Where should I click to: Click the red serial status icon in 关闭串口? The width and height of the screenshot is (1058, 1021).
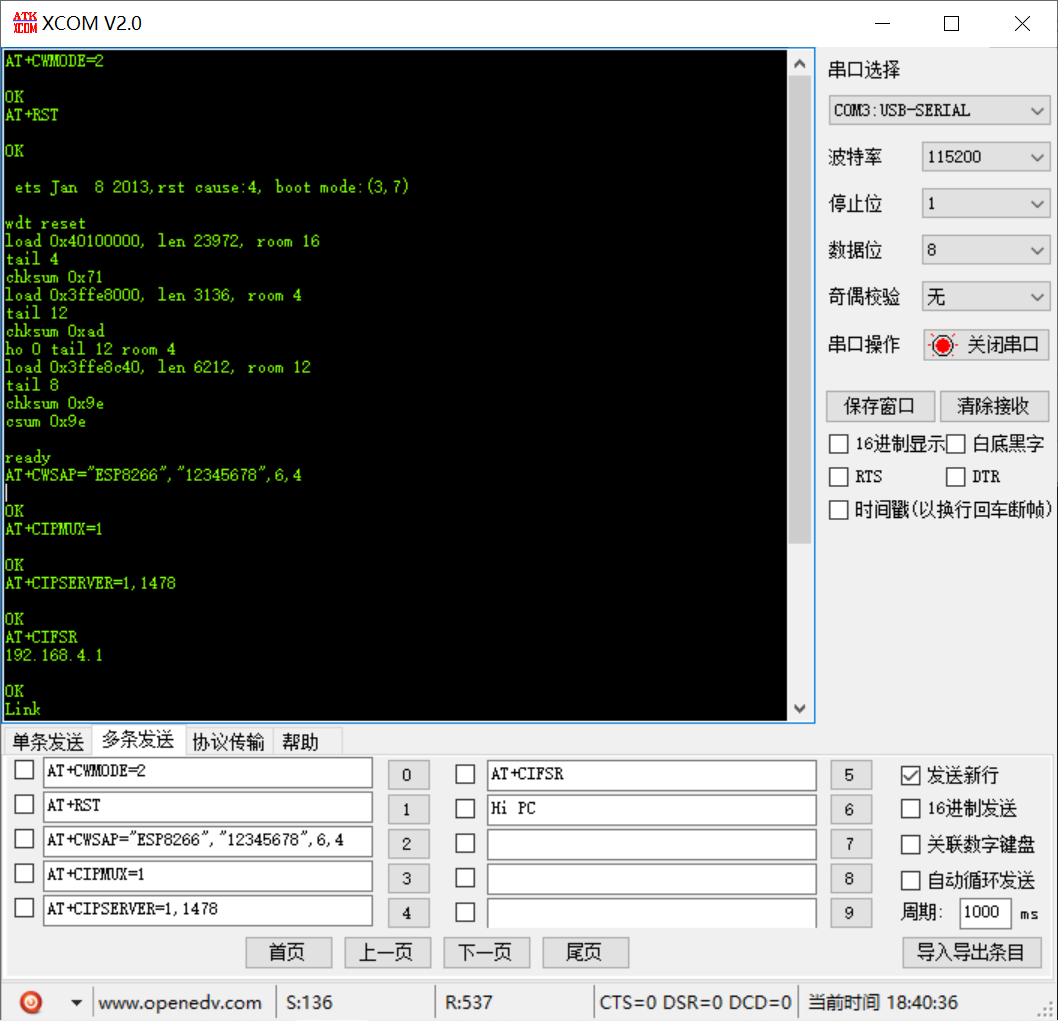point(943,344)
